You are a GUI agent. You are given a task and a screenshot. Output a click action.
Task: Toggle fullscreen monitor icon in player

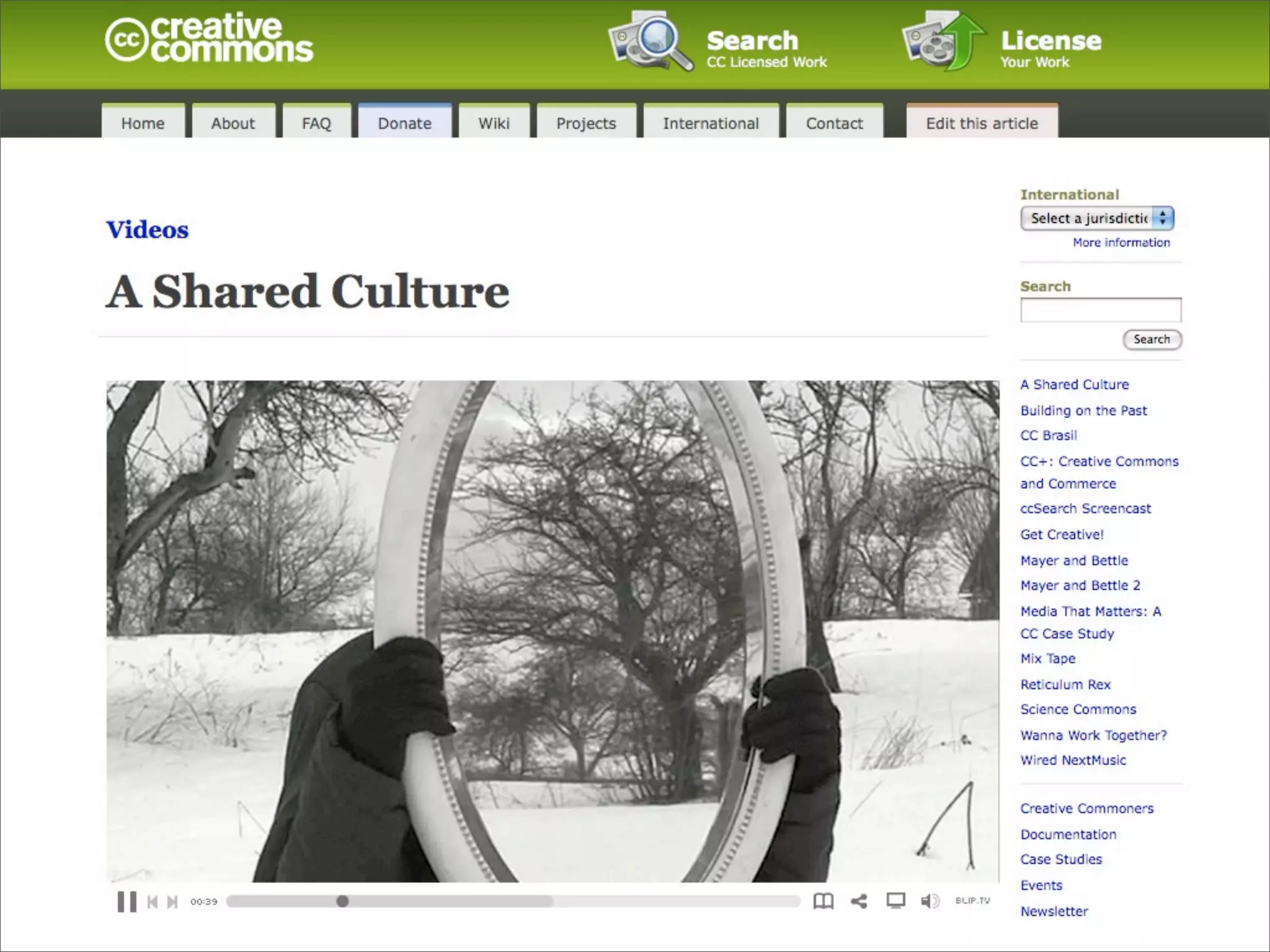click(895, 901)
